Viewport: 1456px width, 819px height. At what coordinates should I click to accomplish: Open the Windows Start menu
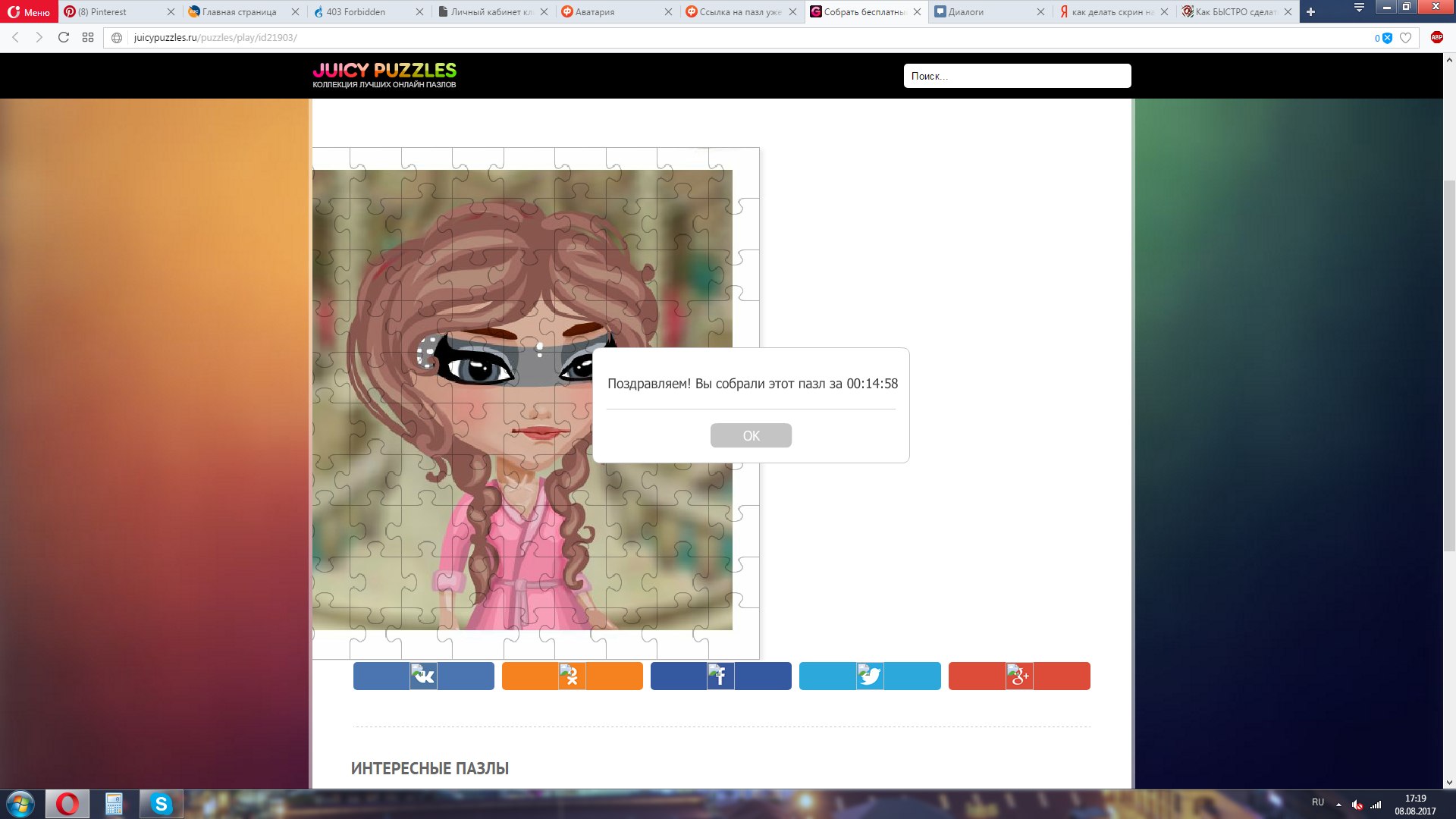click(x=20, y=804)
